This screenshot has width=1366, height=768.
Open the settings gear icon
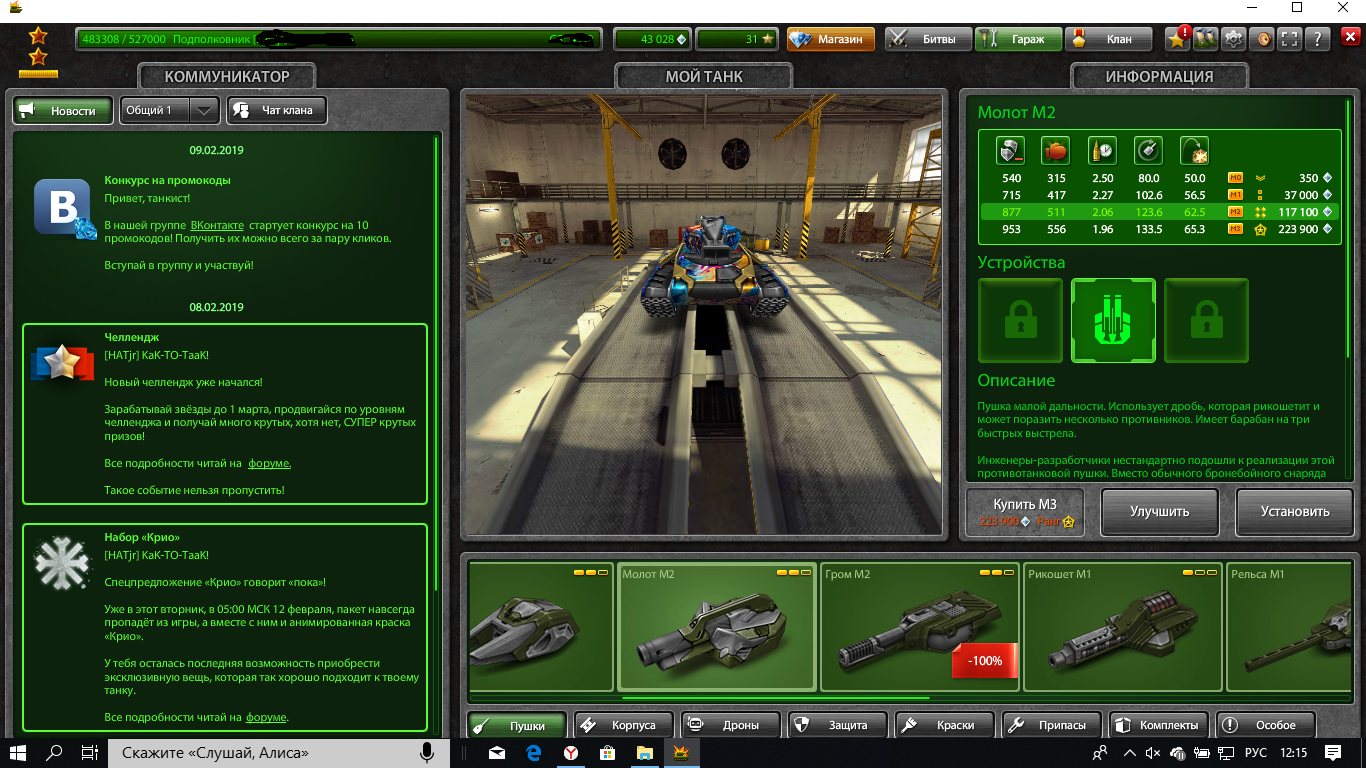(1235, 39)
